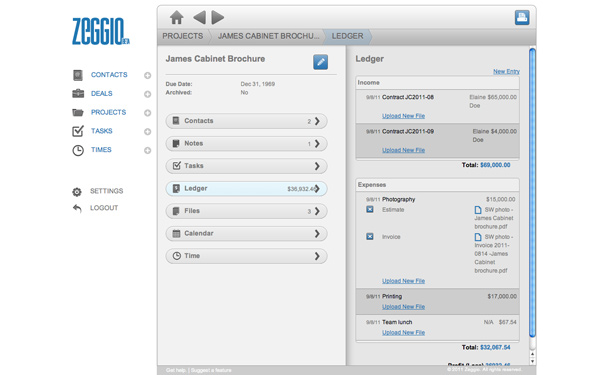The height and width of the screenshot is (375, 600).
Task: Click the print icon at top right
Action: pyautogui.click(x=522, y=18)
